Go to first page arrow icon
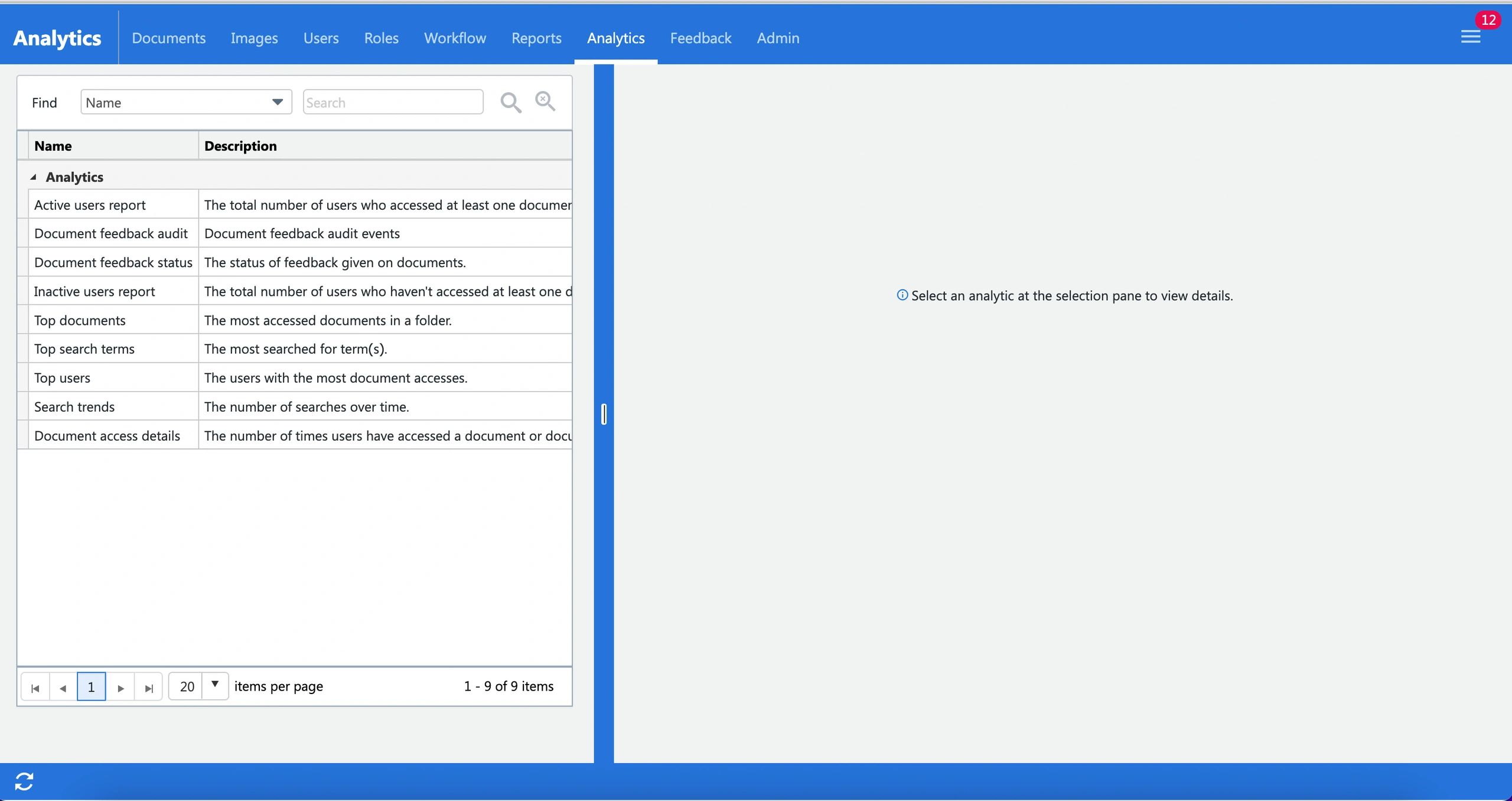 click(x=35, y=688)
